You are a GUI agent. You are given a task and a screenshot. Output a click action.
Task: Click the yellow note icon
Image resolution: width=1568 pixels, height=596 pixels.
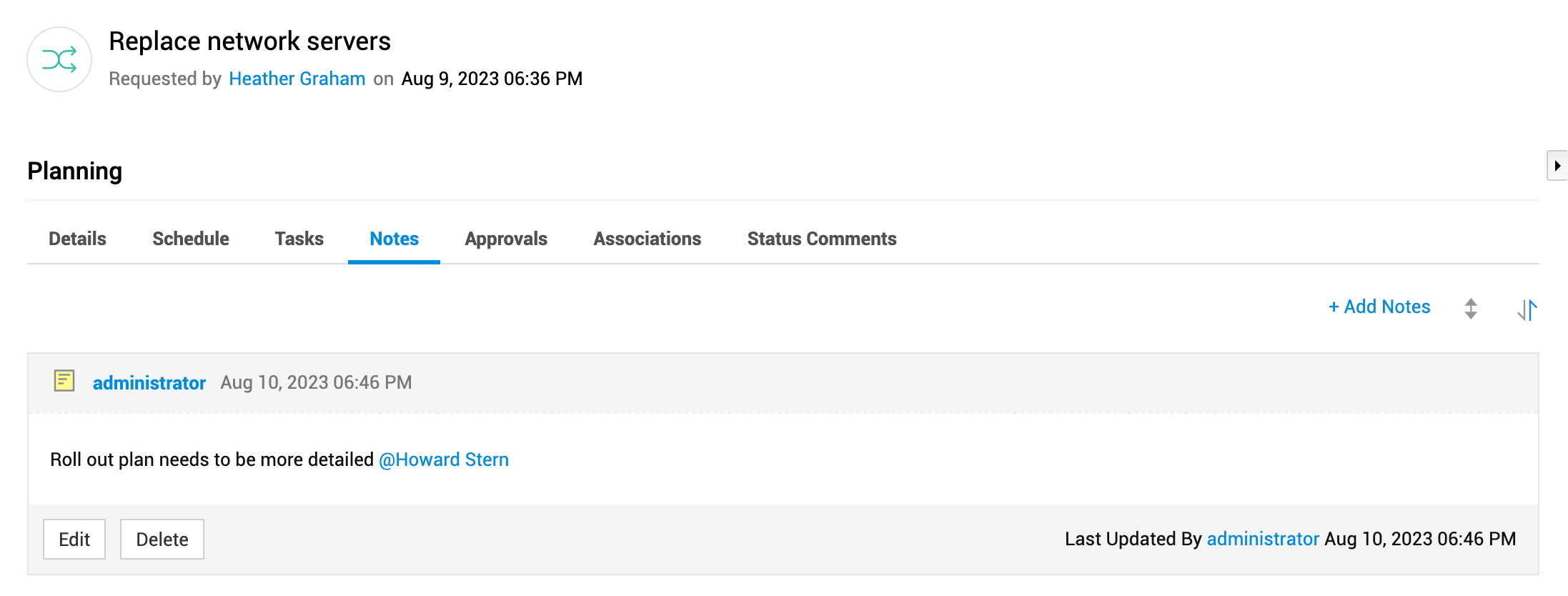tap(64, 381)
